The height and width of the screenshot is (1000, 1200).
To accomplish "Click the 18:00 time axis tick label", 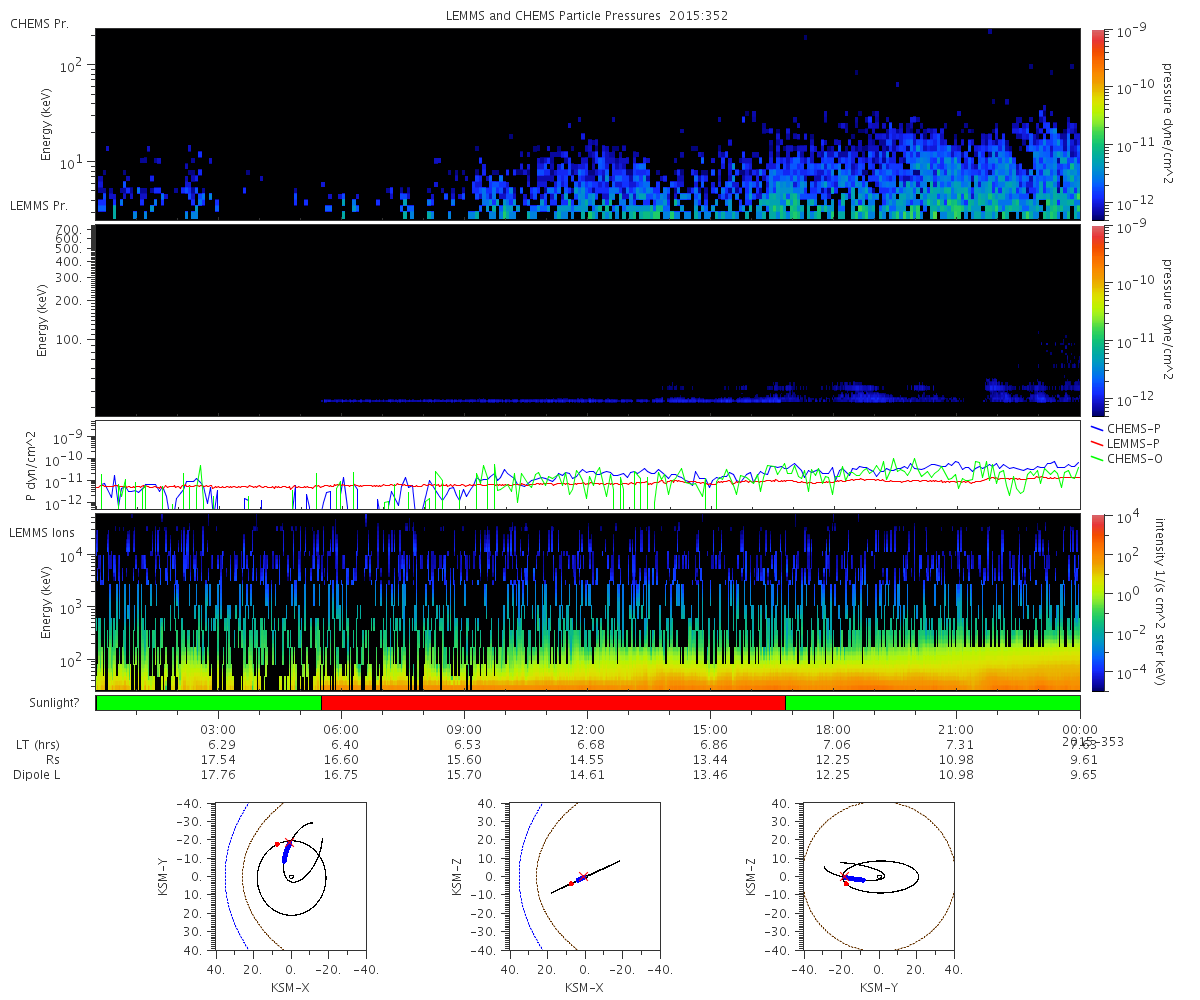I will pyautogui.click(x=833, y=729).
